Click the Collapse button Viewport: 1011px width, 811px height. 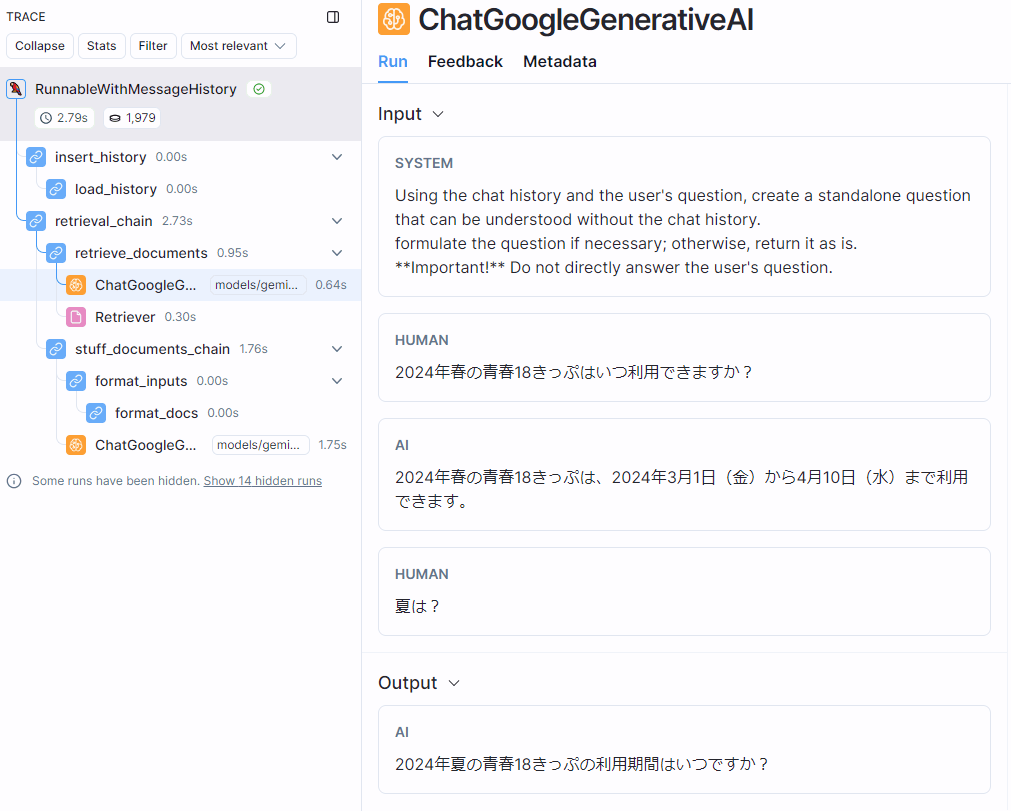40,46
